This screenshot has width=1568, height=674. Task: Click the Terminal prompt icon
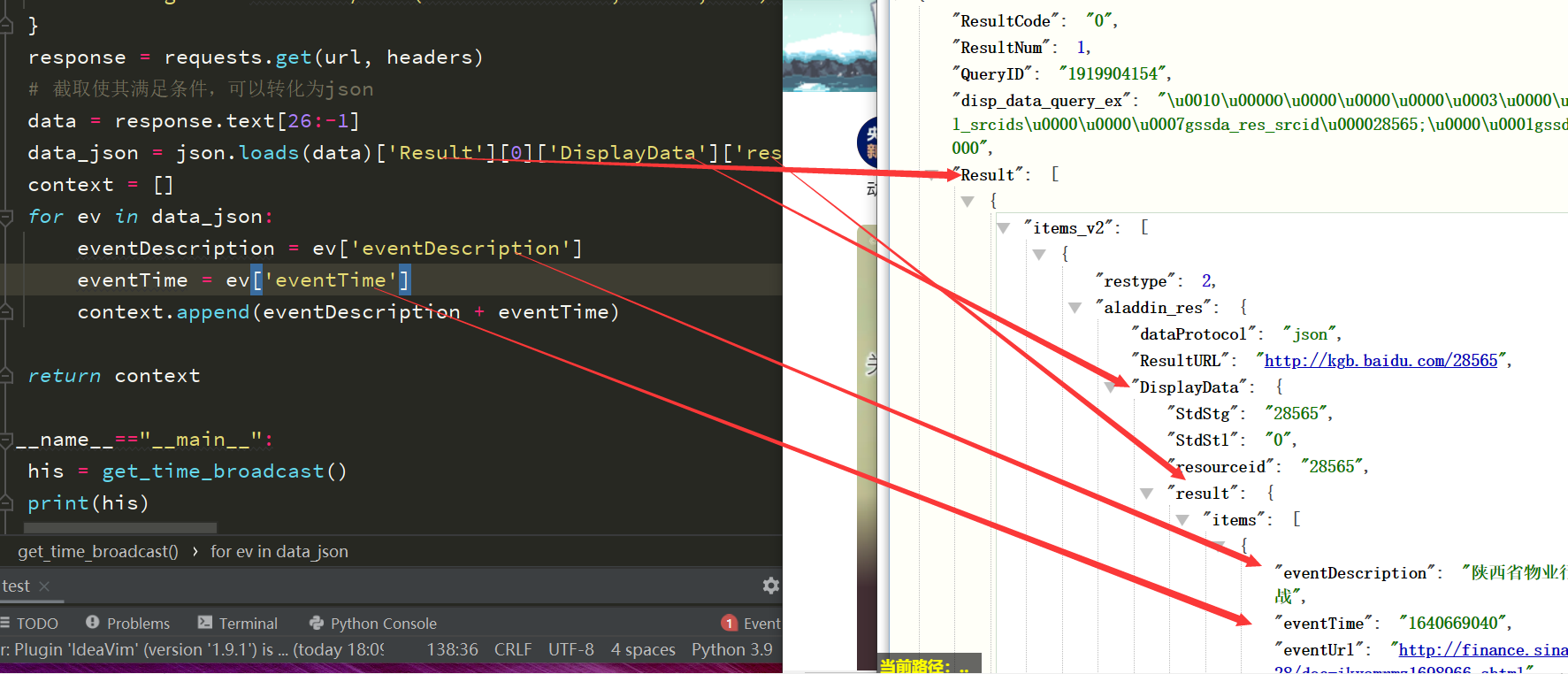point(205,623)
